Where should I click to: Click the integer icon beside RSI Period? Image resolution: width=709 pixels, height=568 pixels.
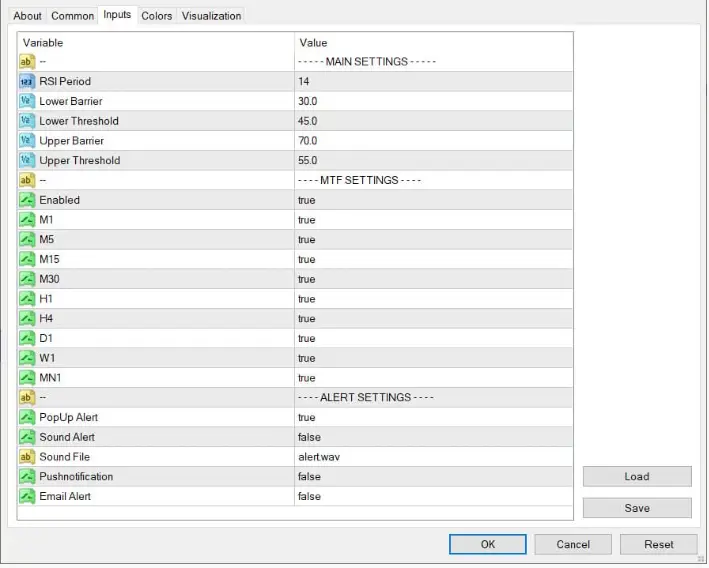tap(27, 81)
